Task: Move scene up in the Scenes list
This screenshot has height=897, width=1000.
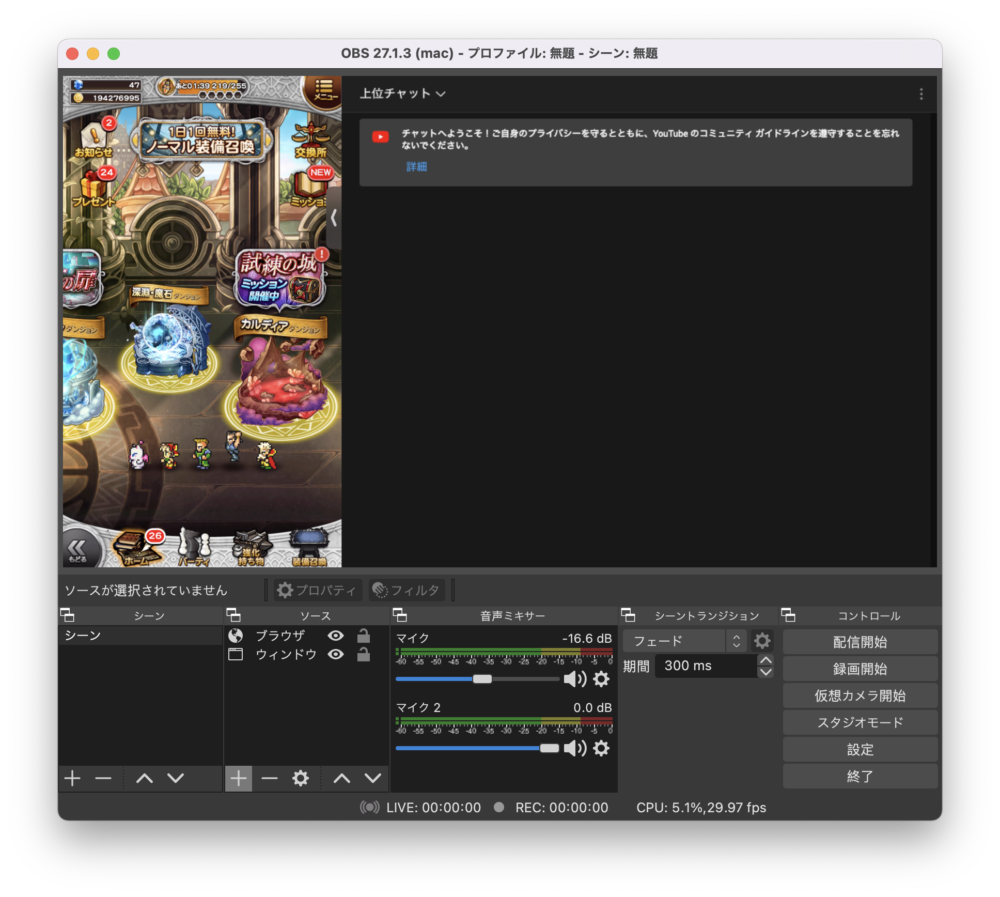Action: click(145, 778)
